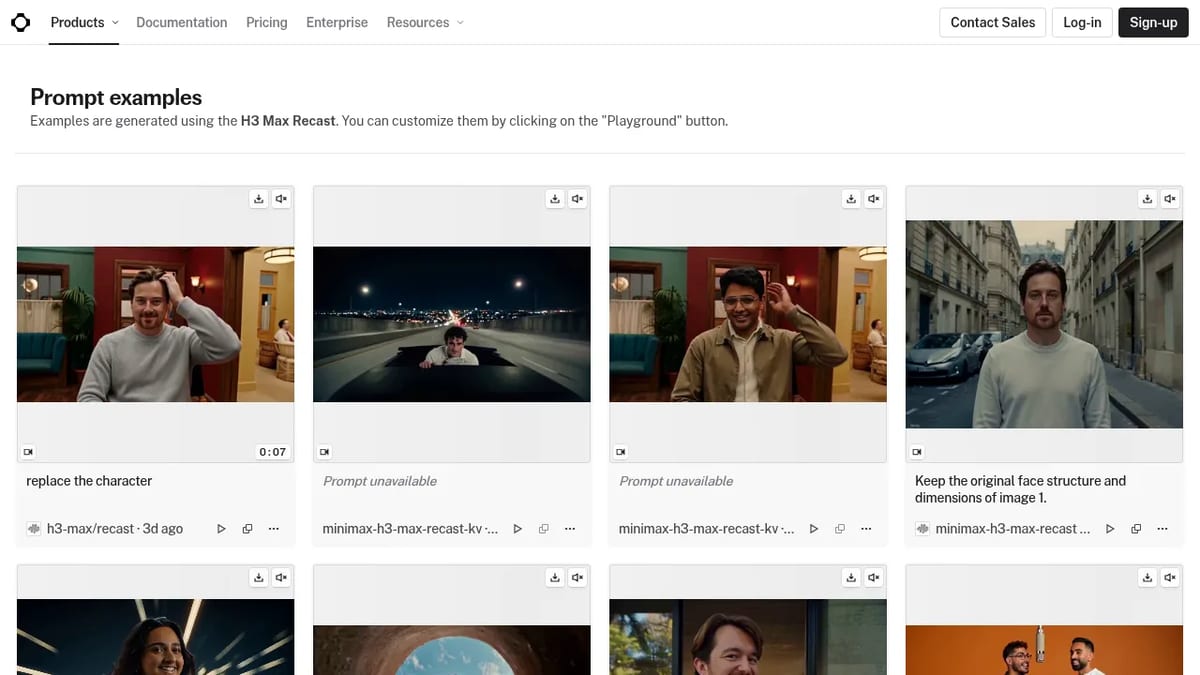The width and height of the screenshot is (1200, 675).
Task: Toggle sound on the night highway video
Action: tap(578, 199)
